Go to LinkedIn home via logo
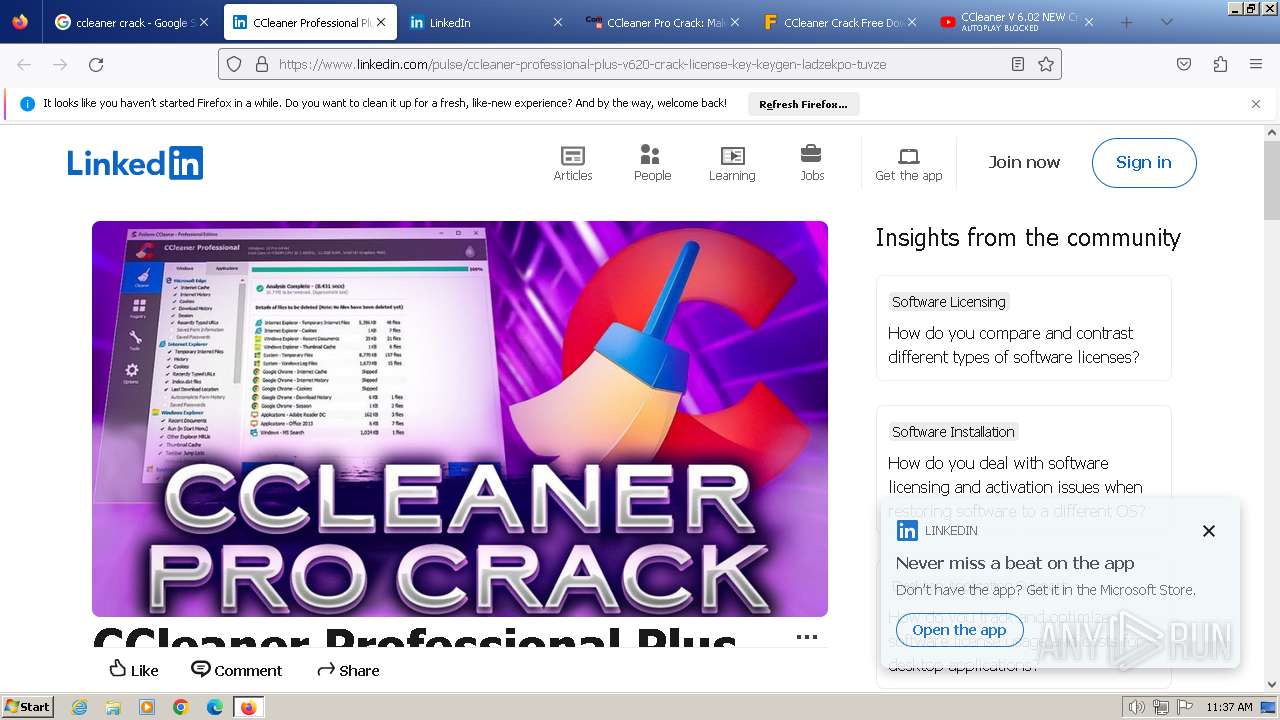This screenshot has height=720, width=1280. [135, 163]
